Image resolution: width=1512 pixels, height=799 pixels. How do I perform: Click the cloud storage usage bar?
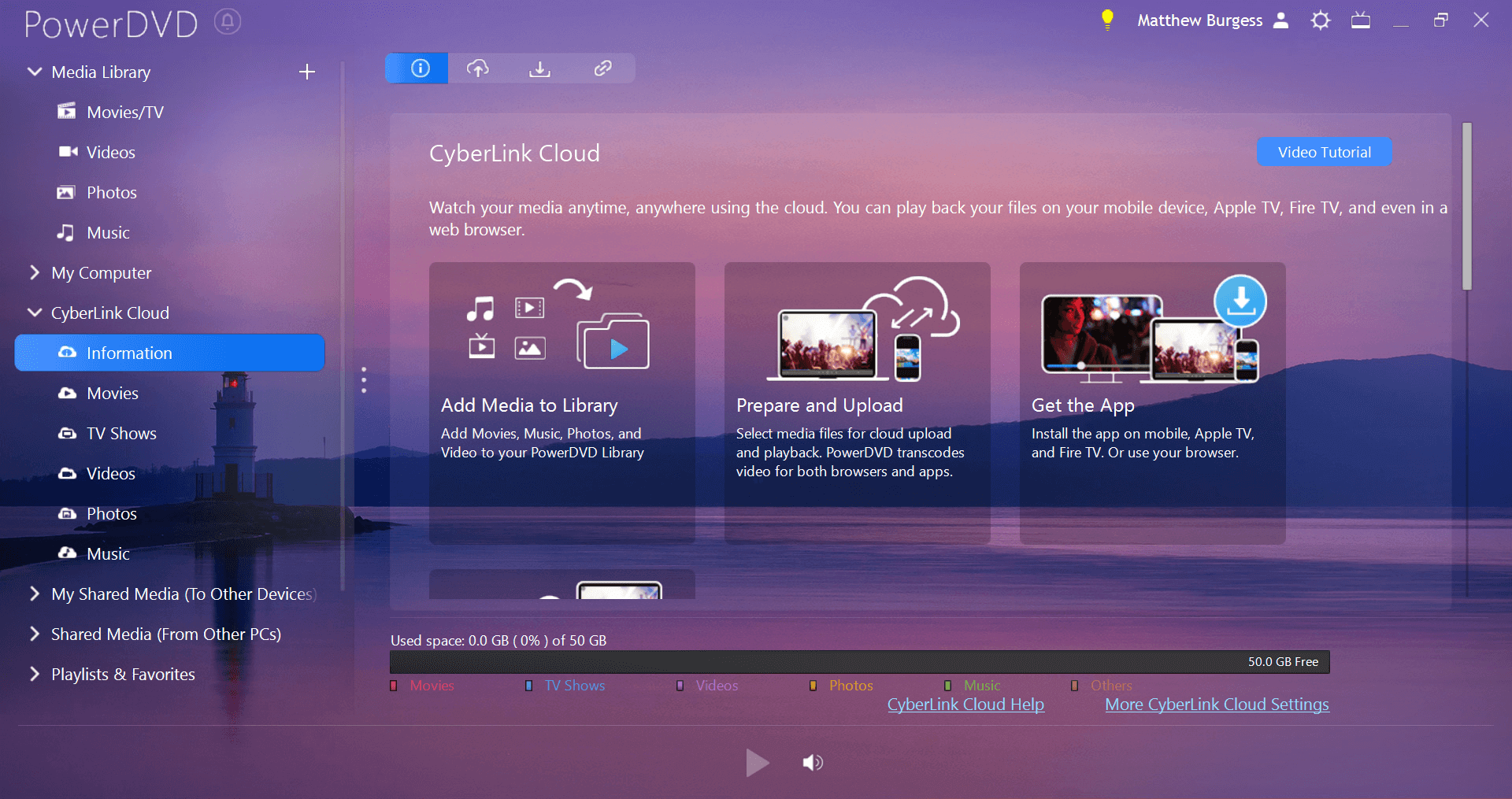(x=860, y=662)
